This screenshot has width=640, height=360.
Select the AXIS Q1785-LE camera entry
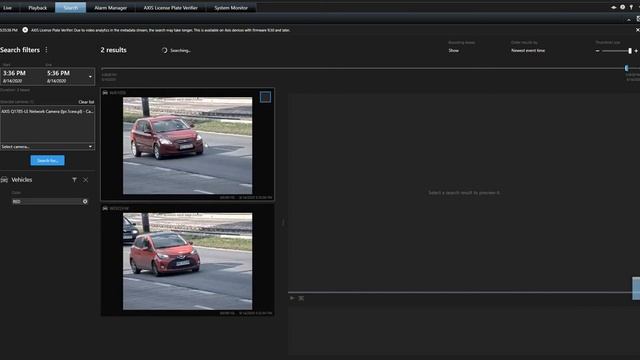click(47, 111)
